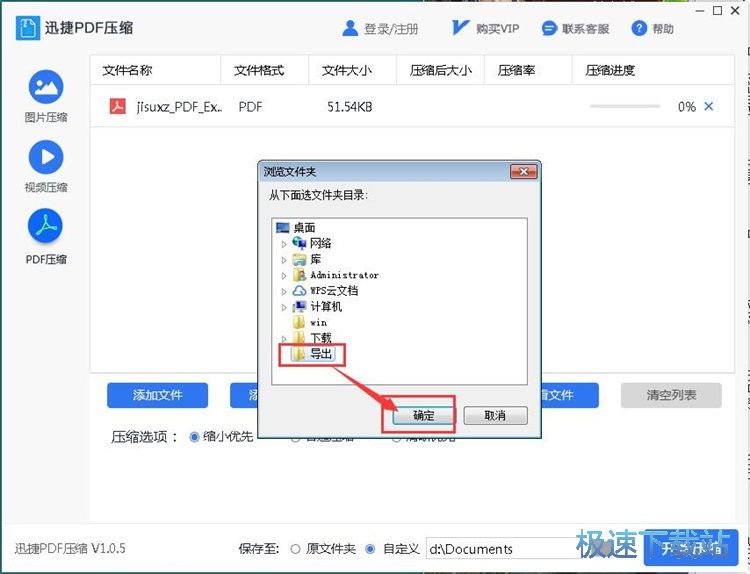Expand the 库 tree node

284,260
